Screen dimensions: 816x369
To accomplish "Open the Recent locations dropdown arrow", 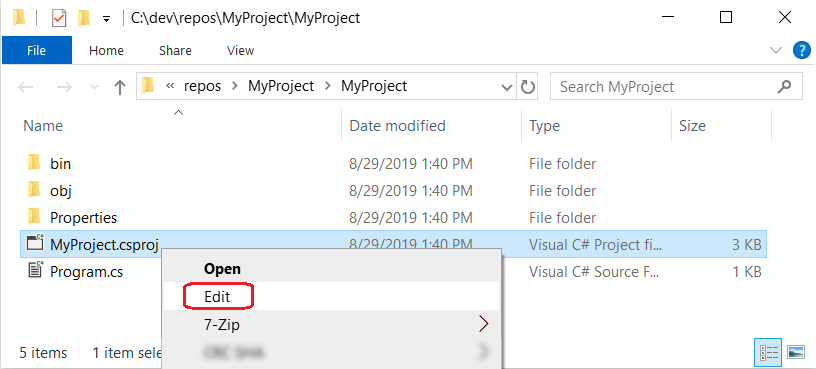I will 94,87.
